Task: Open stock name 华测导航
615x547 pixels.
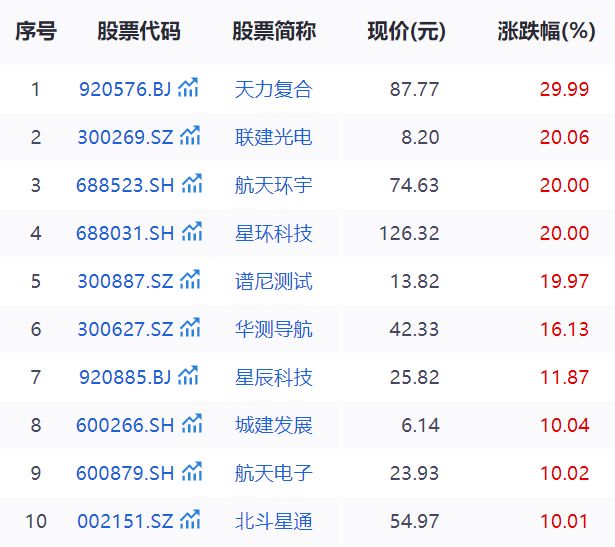Action: click(x=273, y=329)
